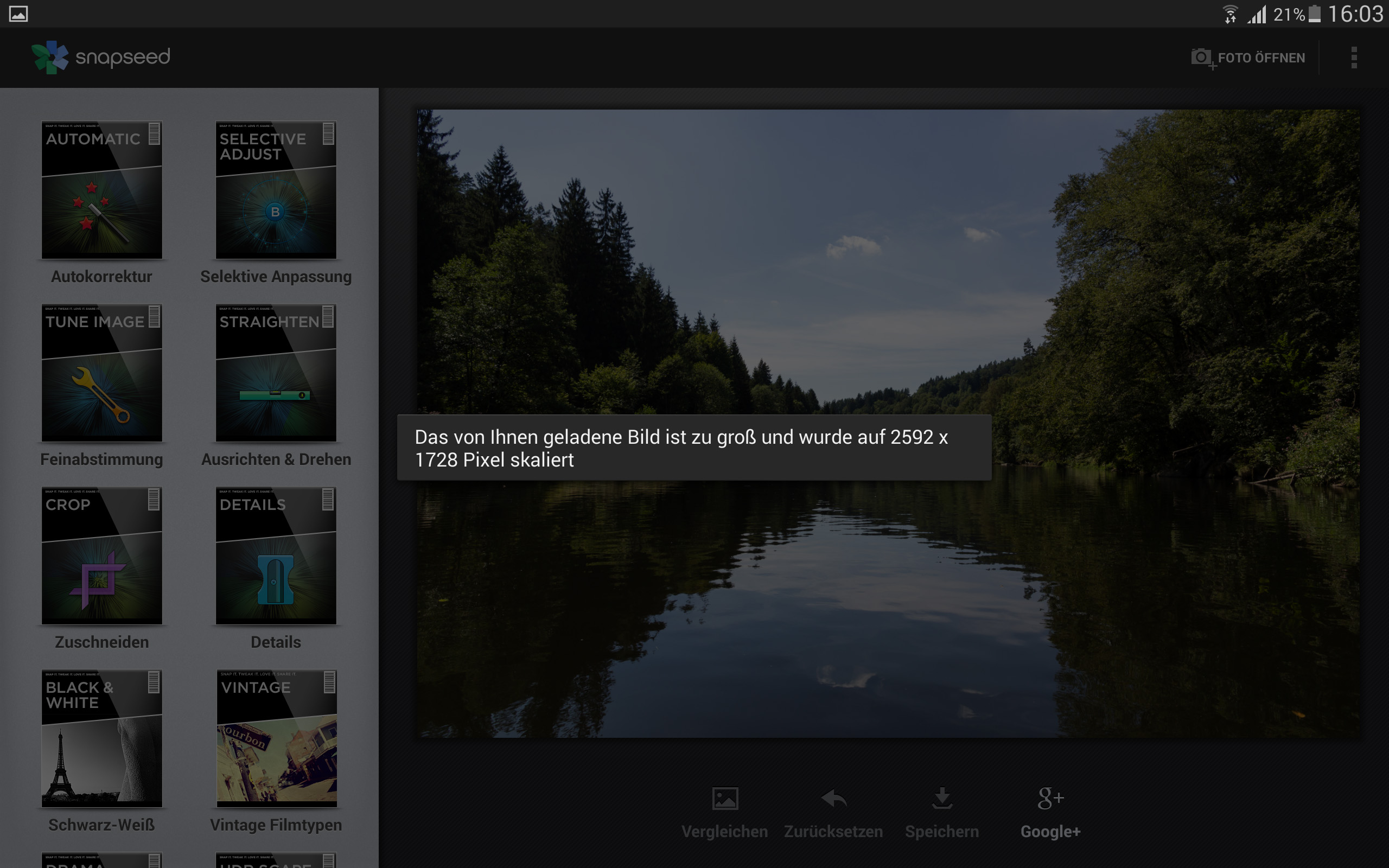Click the Selektive Anpassung label
Image resolution: width=1389 pixels, height=868 pixels.
276,277
